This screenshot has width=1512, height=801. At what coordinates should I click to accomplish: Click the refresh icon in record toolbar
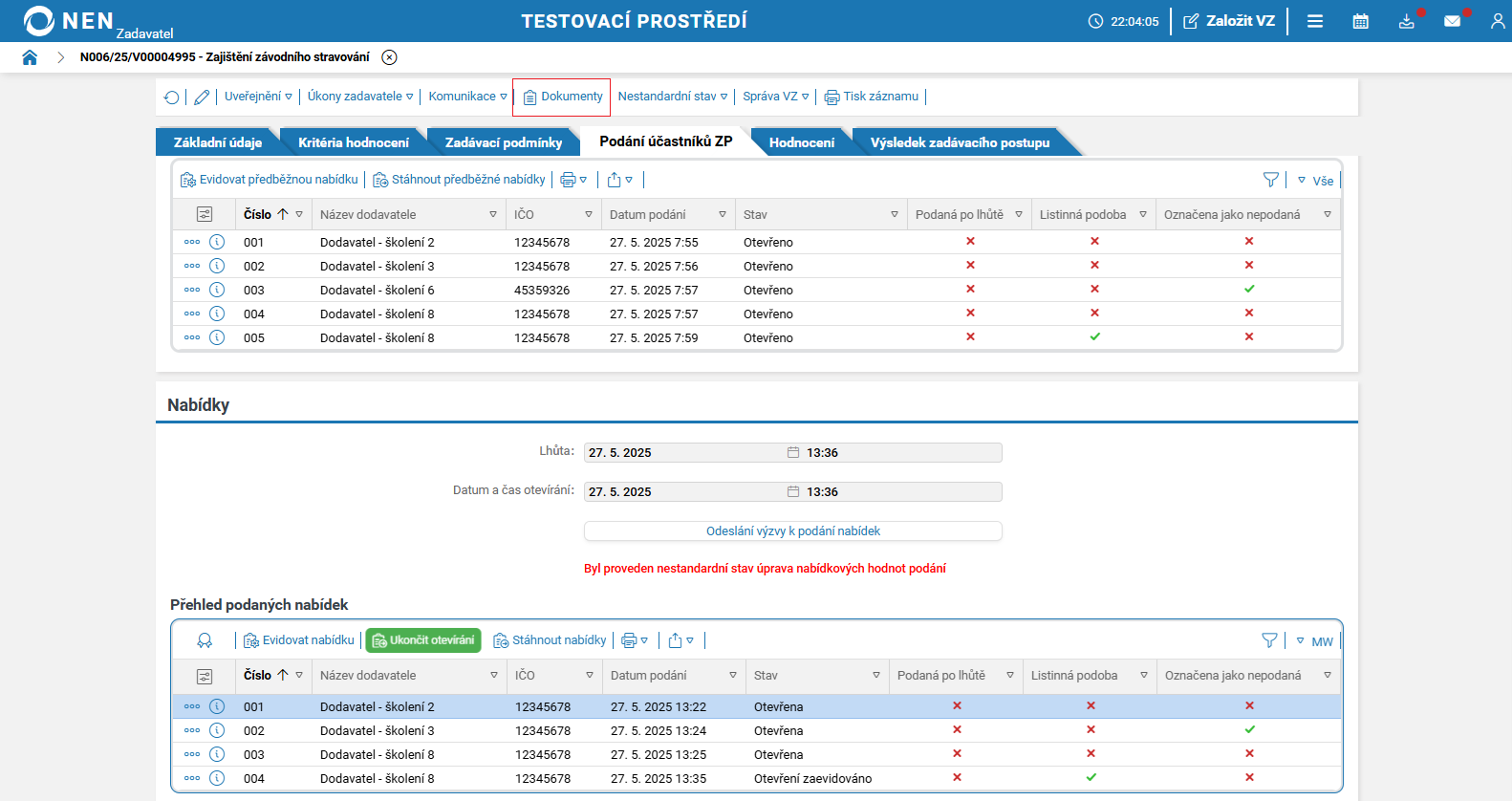[x=172, y=97]
